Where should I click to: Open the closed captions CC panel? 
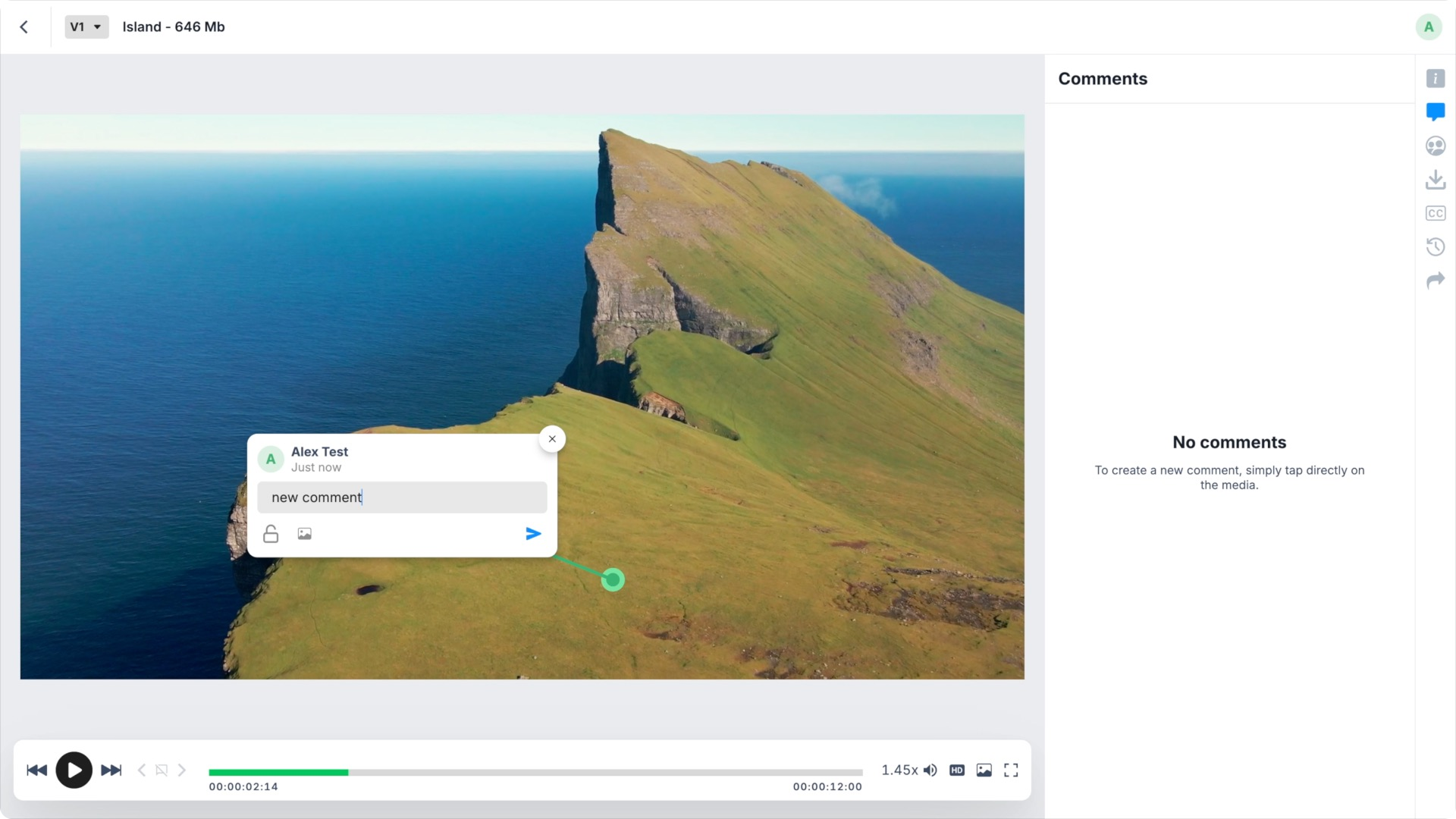point(1435,213)
